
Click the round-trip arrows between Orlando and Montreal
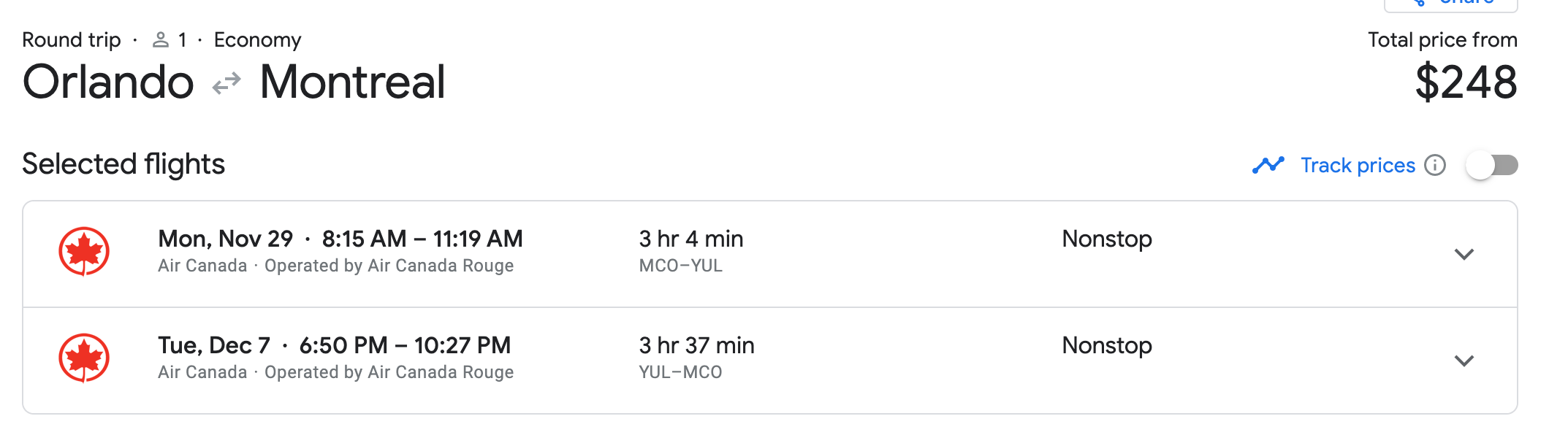pos(227,83)
